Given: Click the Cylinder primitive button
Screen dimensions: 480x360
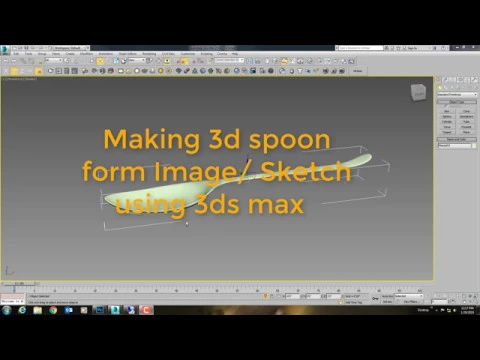Looking at the screenshot, I should [447, 122].
